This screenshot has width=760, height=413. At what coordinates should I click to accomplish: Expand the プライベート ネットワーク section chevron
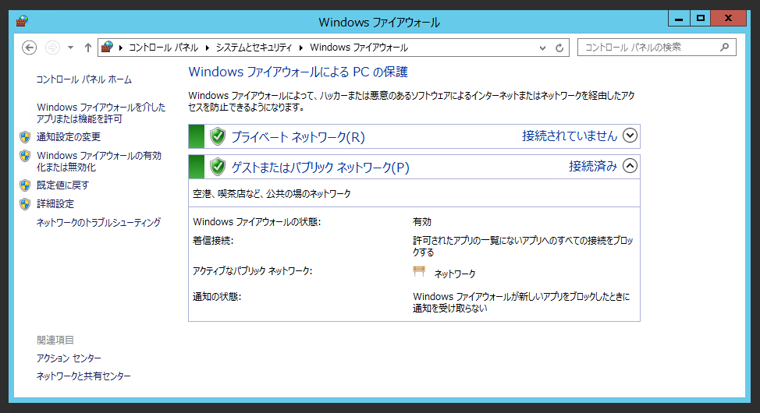point(630,136)
